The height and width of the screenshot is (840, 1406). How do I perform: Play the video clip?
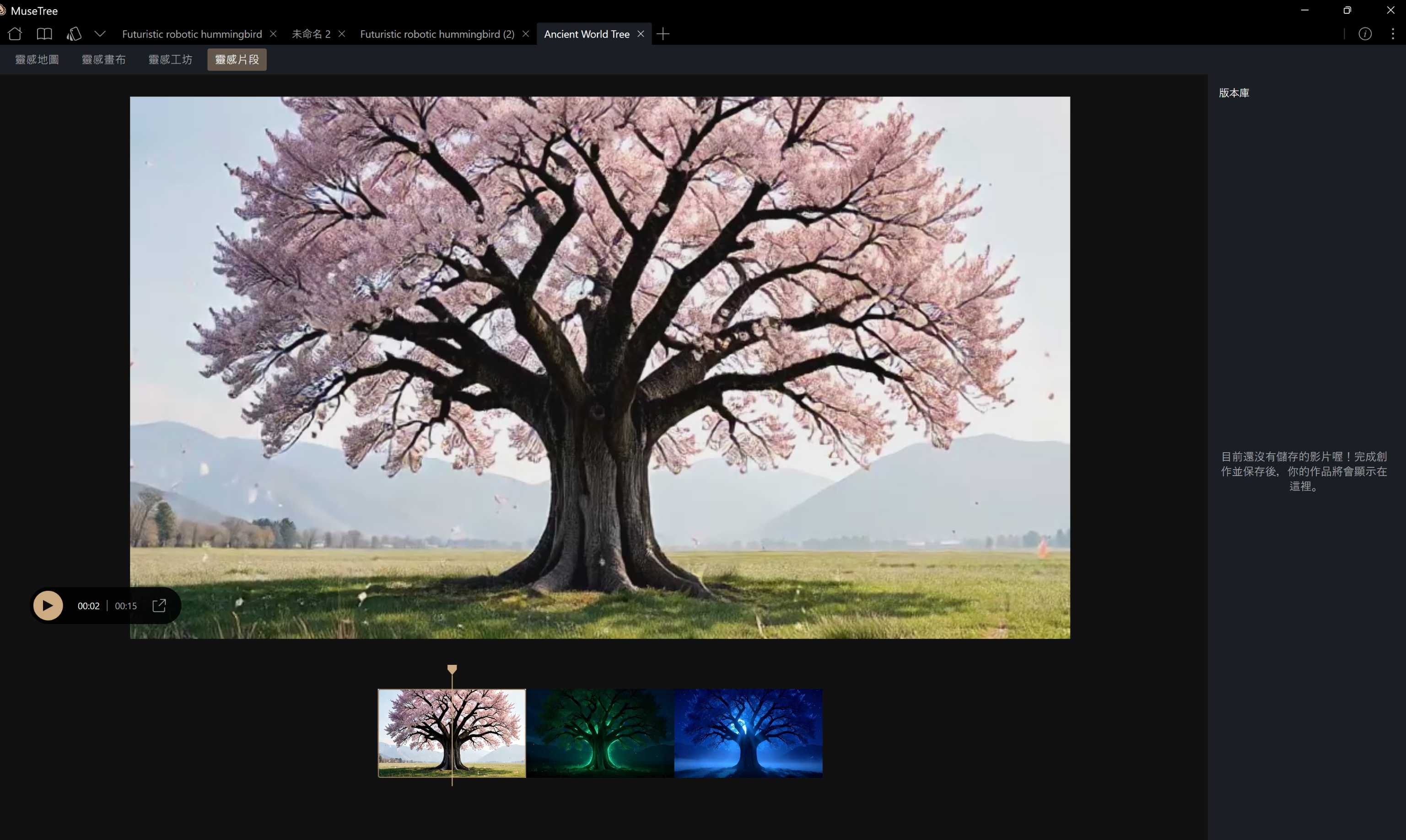tap(48, 606)
